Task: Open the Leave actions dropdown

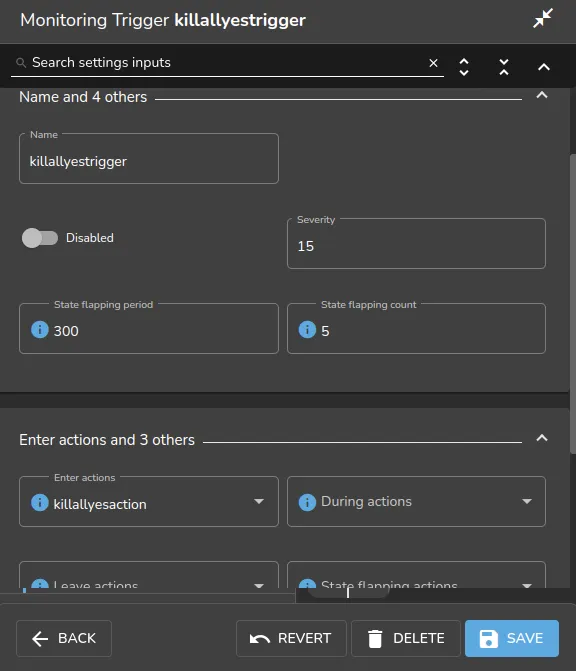Action: click(149, 576)
